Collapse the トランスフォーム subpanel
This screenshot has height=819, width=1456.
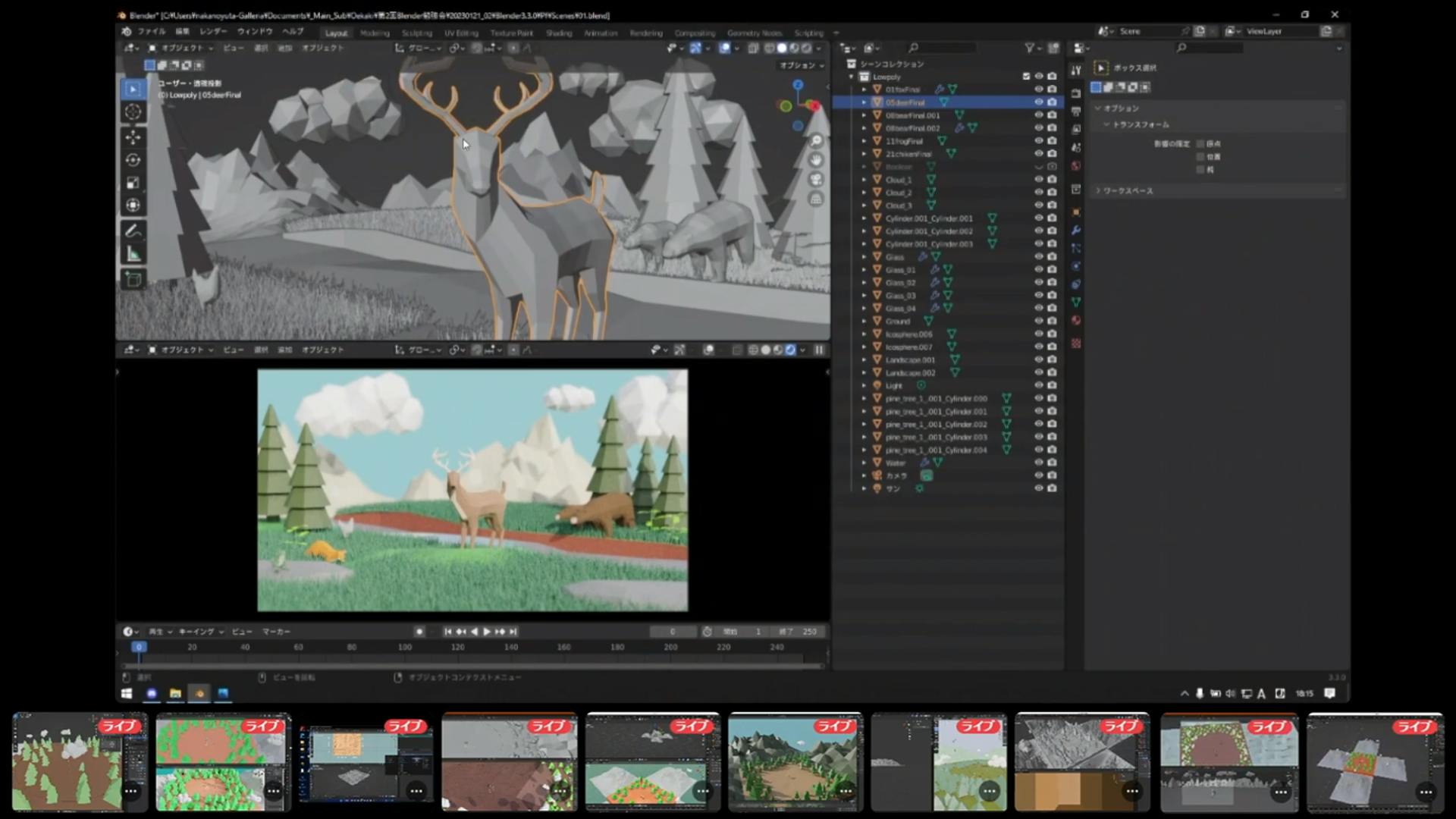coord(1141,124)
